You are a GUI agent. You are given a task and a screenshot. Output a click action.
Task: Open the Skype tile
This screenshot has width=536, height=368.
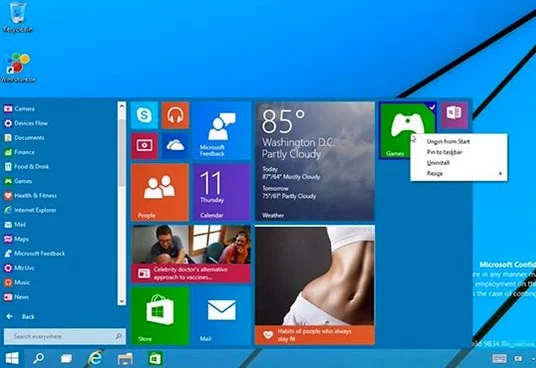coord(144,115)
